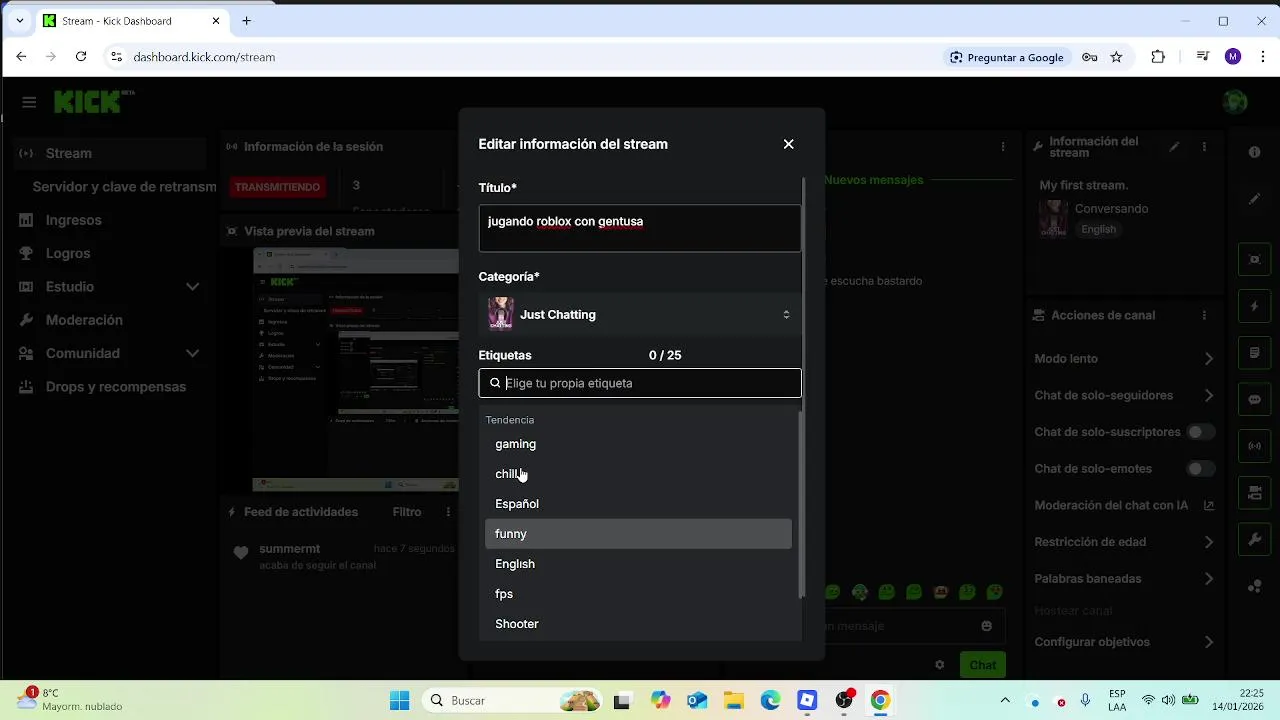Select the Shooter tag
1280x720 pixels.
coord(638,624)
